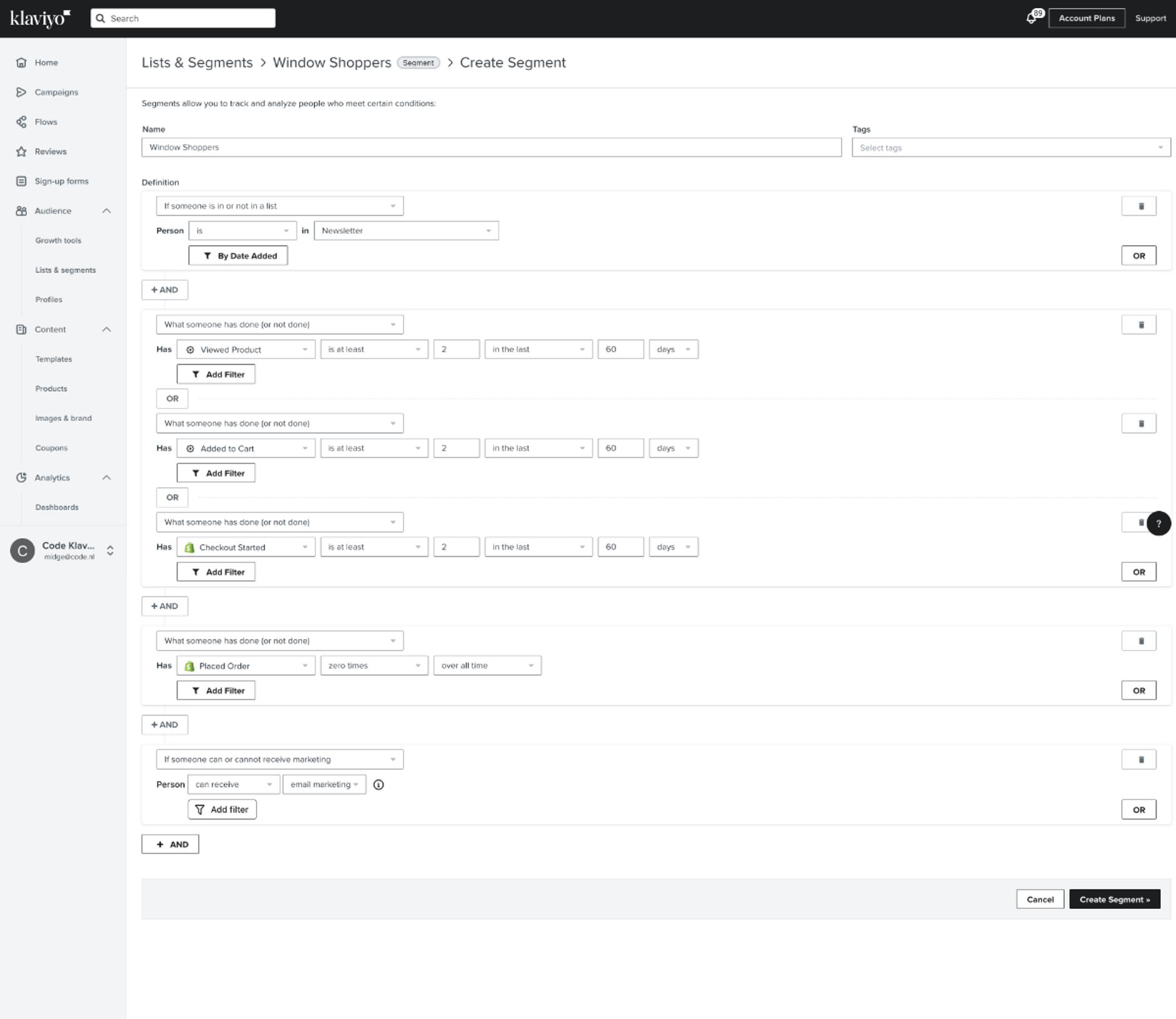
Task: Navigate to Lists & Segments breadcrumb
Action: click(x=197, y=63)
